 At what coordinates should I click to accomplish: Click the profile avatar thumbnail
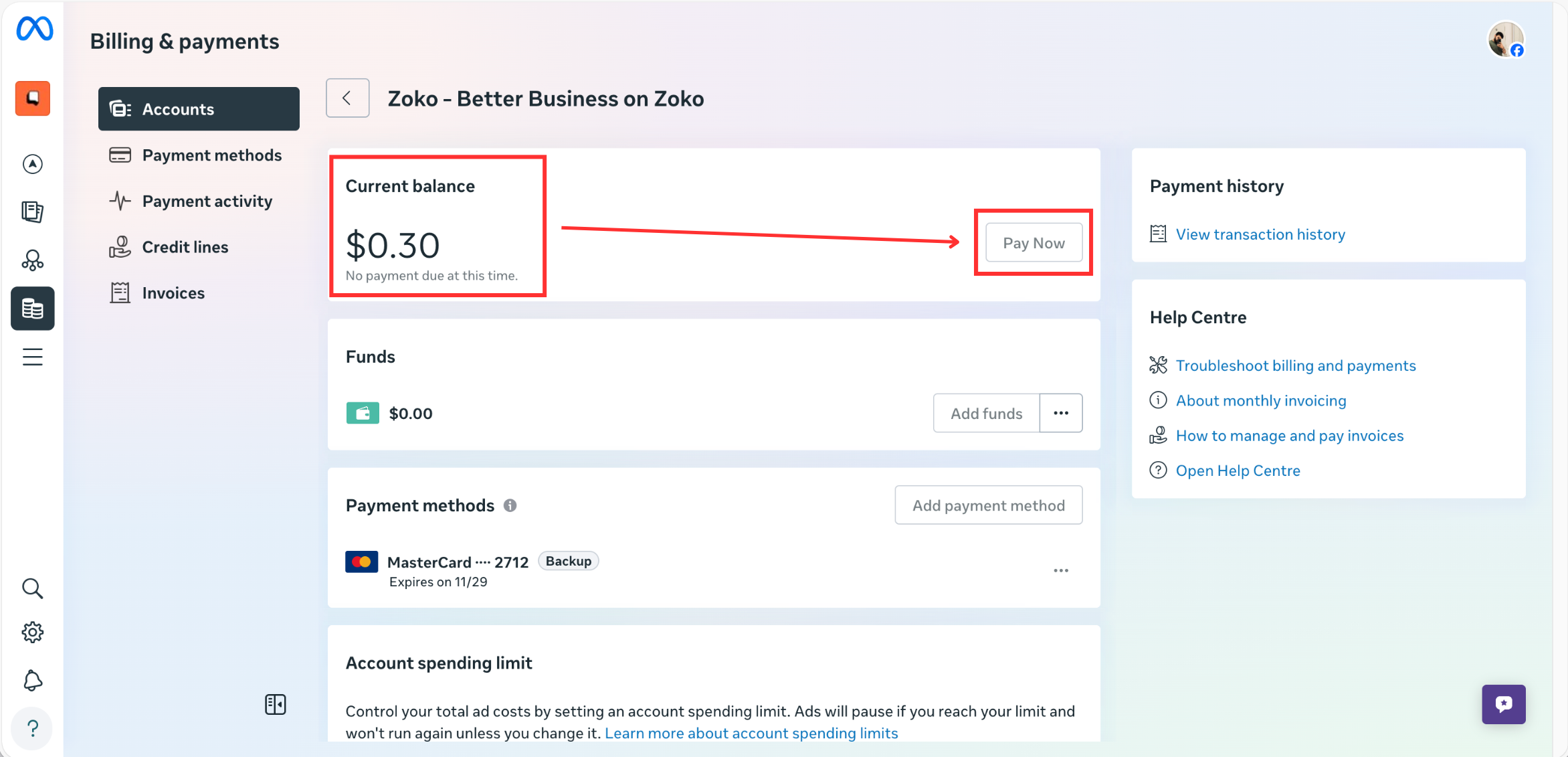pyautogui.click(x=1505, y=40)
